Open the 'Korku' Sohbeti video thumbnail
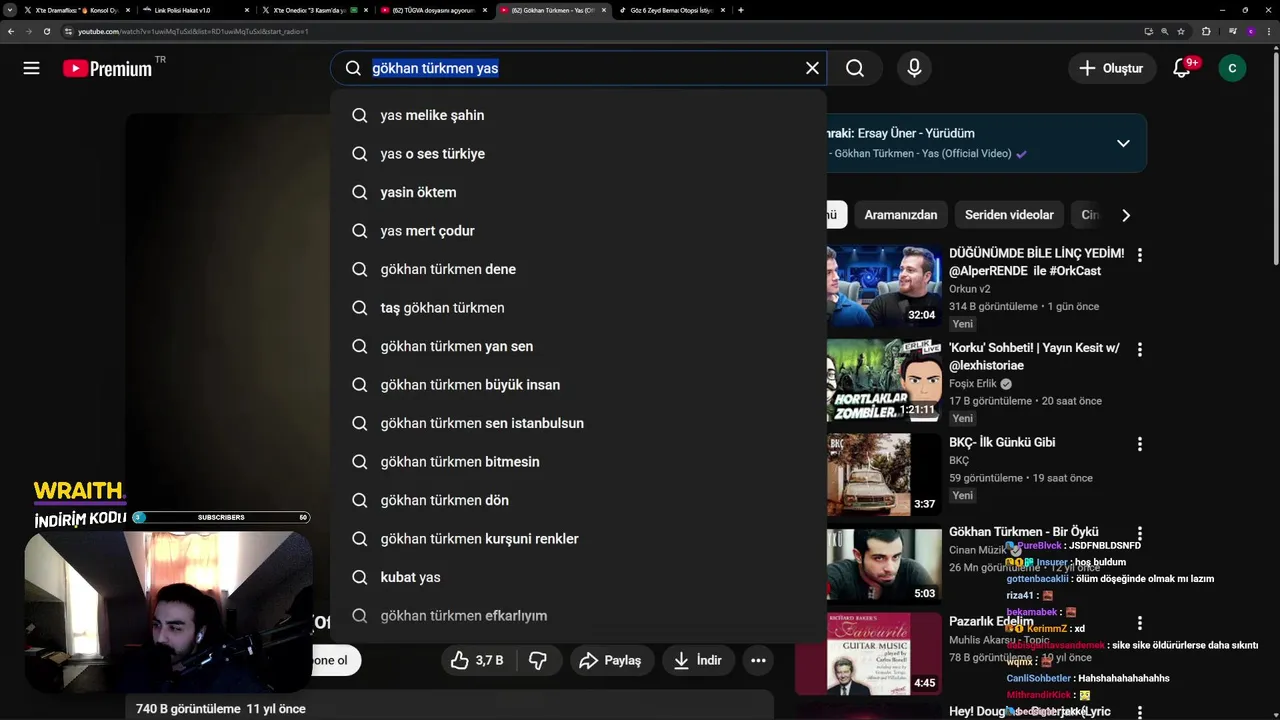 point(884,380)
